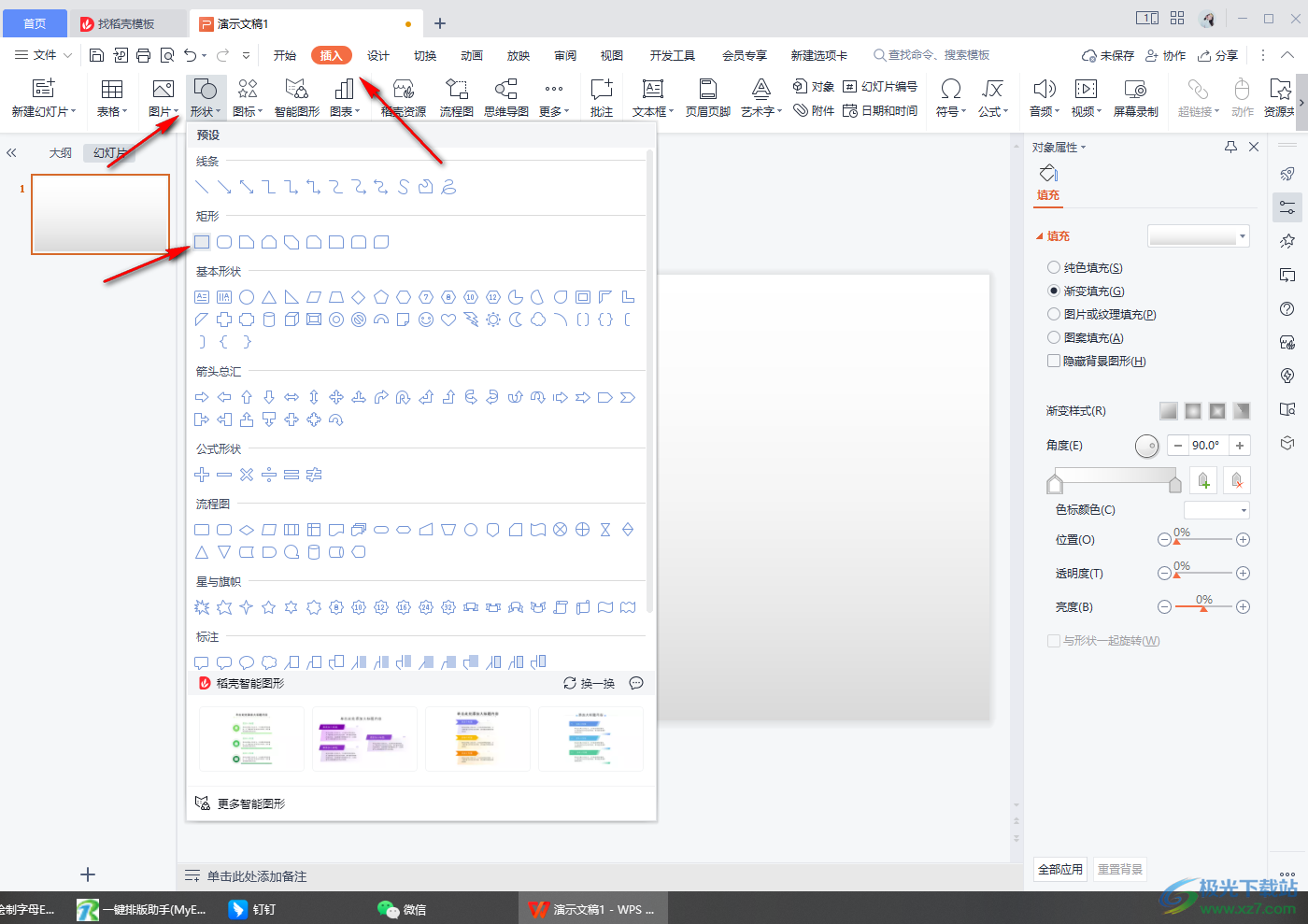The height and width of the screenshot is (924, 1308).
Task: Switch to the 大纲 outline tab
Action: [61, 152]
